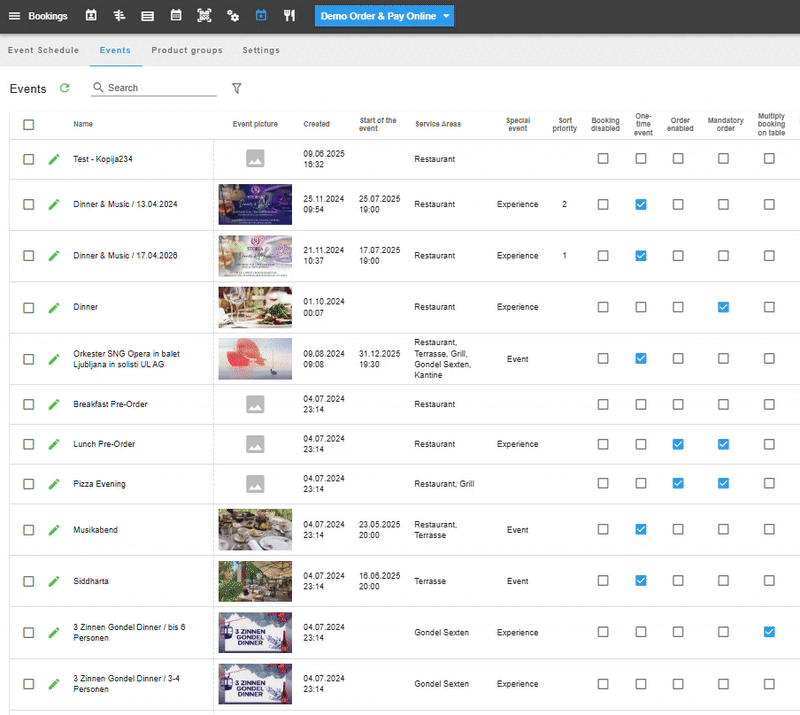800x715 pixels.
Task: Click the Bookings title in top bar
Action: (x=48, y=16)
